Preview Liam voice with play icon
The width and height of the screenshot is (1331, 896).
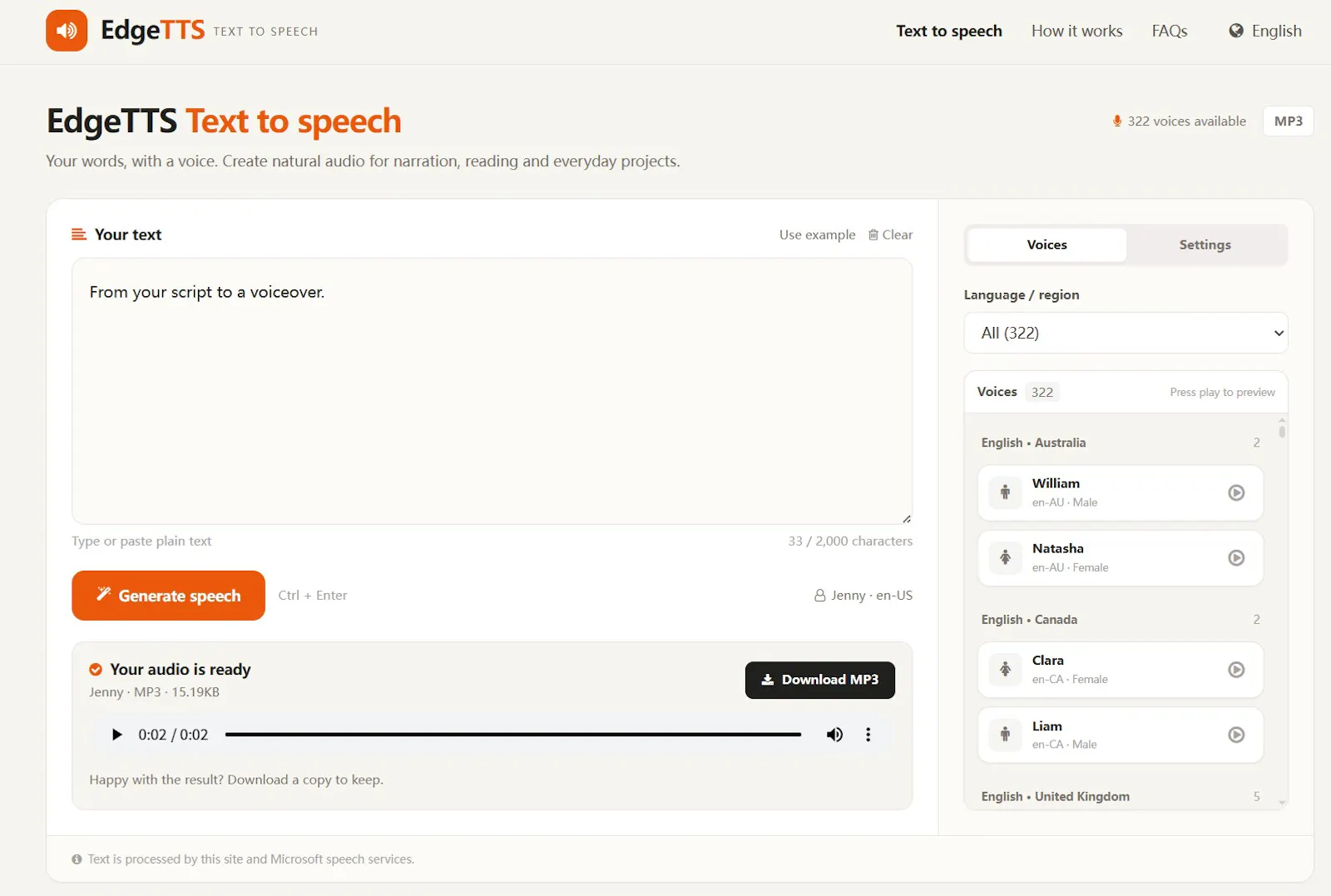pos(1236,735)
